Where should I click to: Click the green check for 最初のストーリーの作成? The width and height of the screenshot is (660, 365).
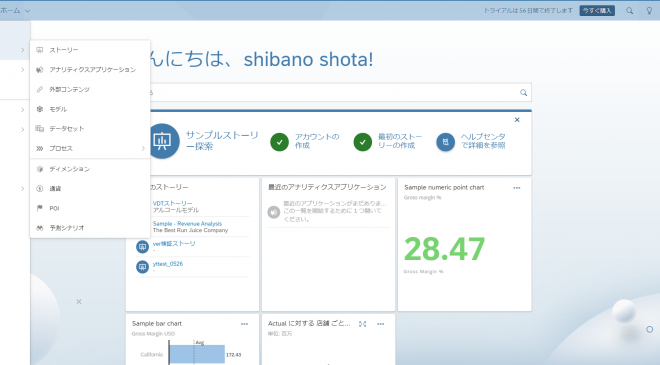(x=362, y=142)
